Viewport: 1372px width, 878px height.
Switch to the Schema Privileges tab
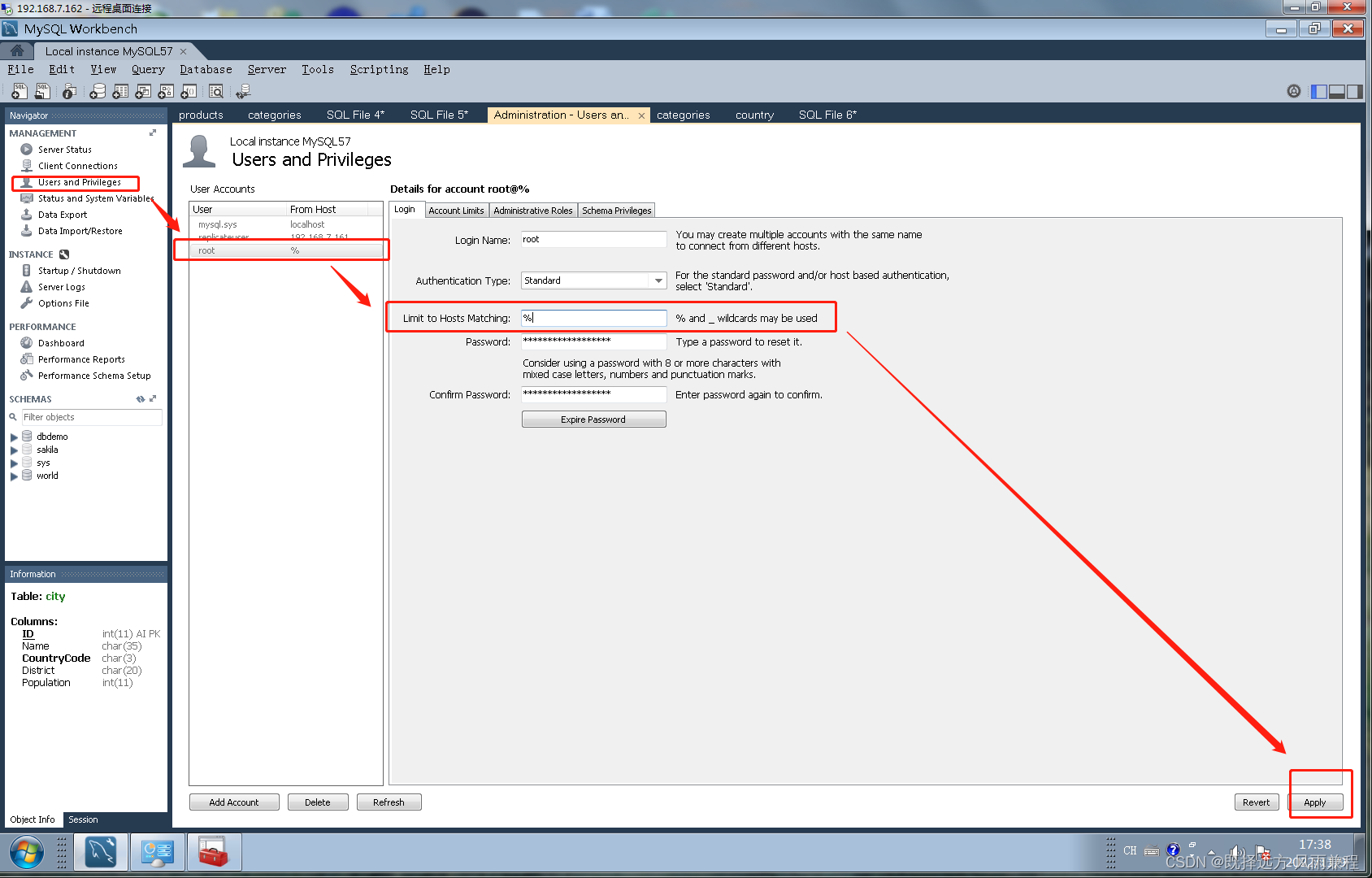click(617, 211)
